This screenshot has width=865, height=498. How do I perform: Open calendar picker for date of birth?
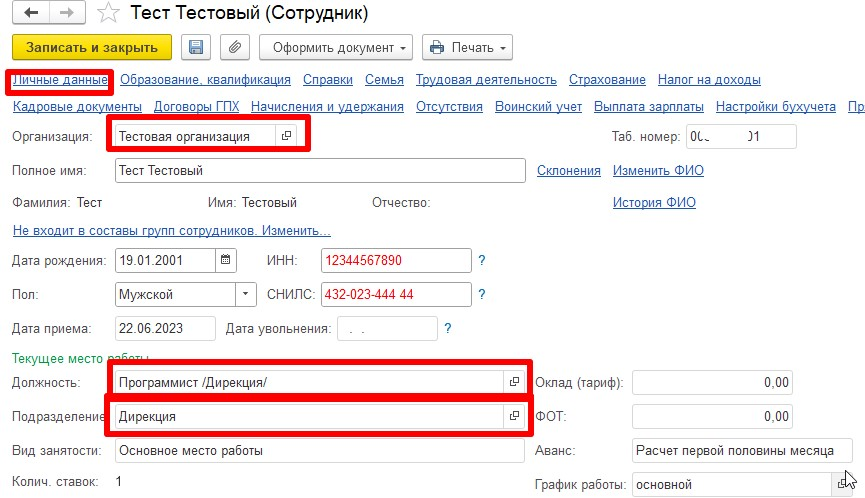tap(226, 260)
